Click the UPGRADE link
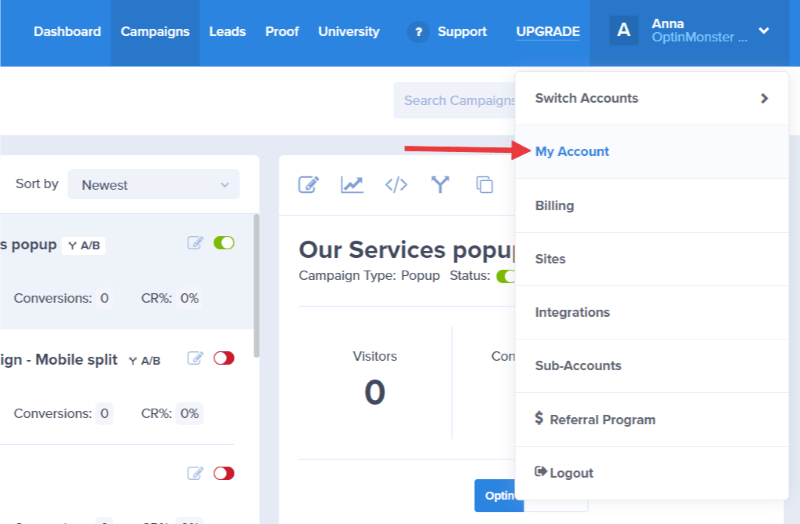 point(548,32)
